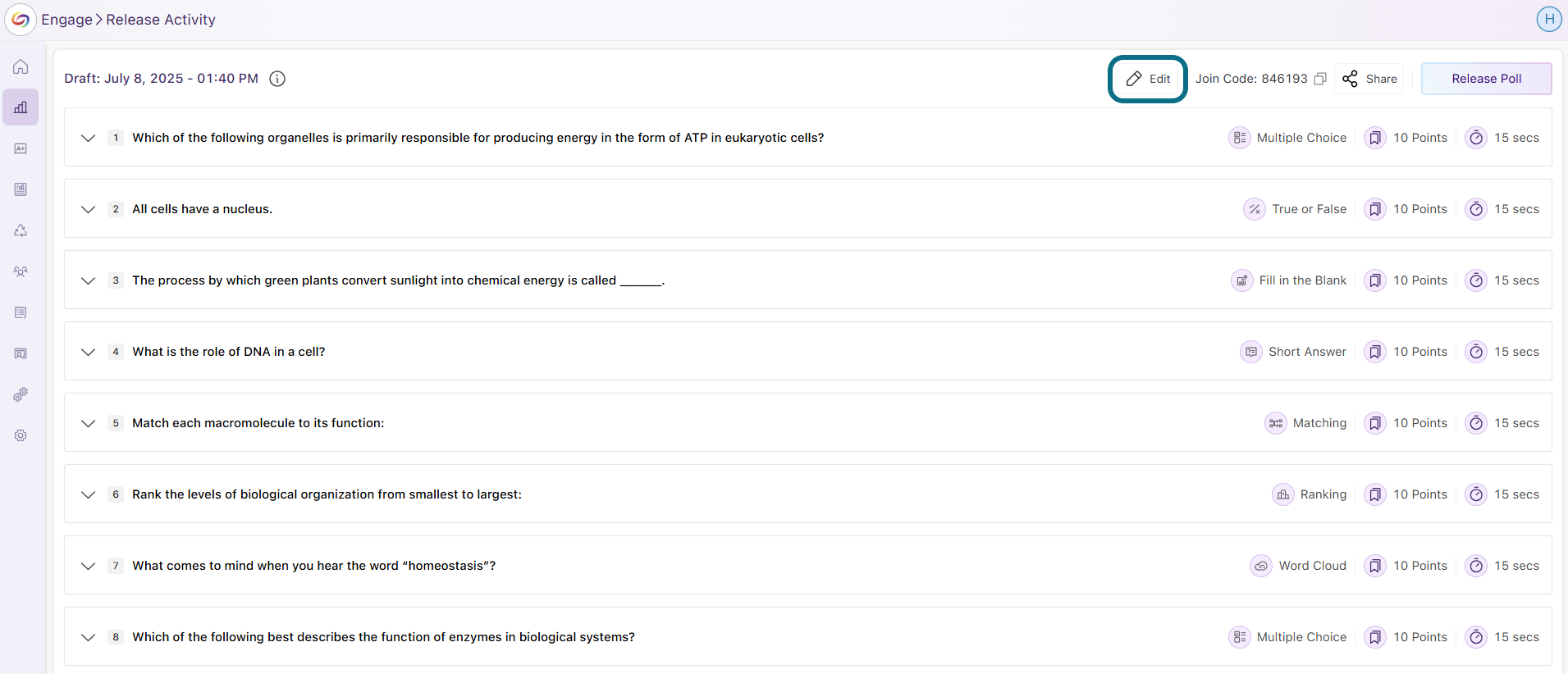
Task: Click True or False type icon
Action: click(x=1255, y=209)
